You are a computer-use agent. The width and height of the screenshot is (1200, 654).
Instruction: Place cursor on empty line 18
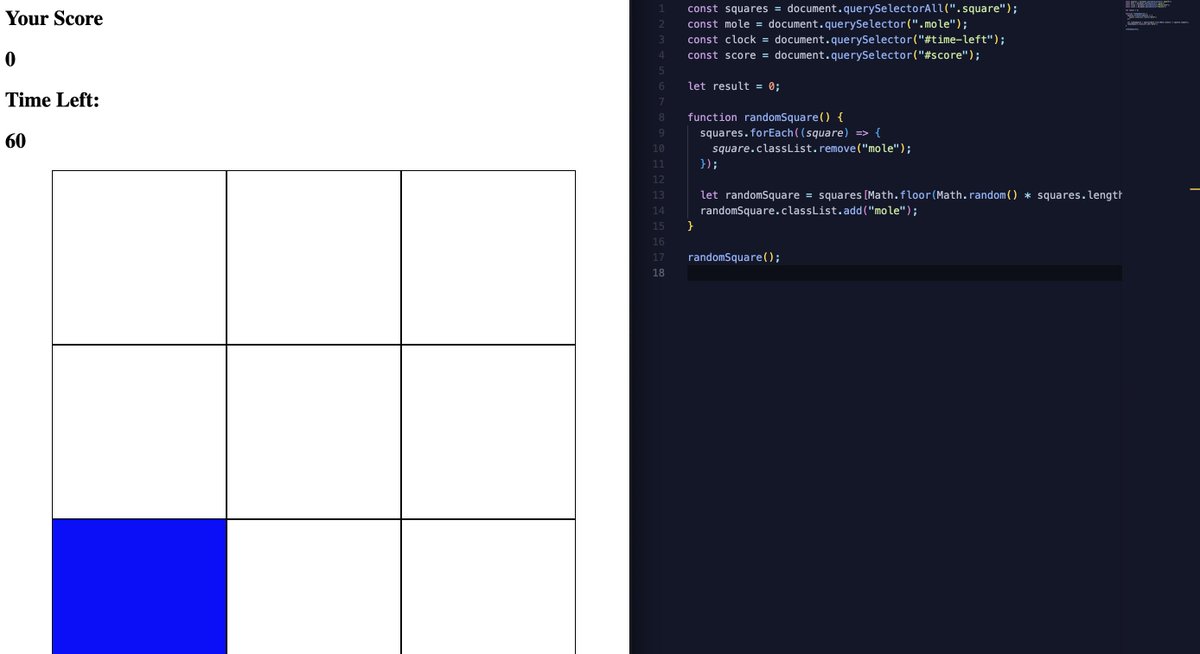[904, 273]
